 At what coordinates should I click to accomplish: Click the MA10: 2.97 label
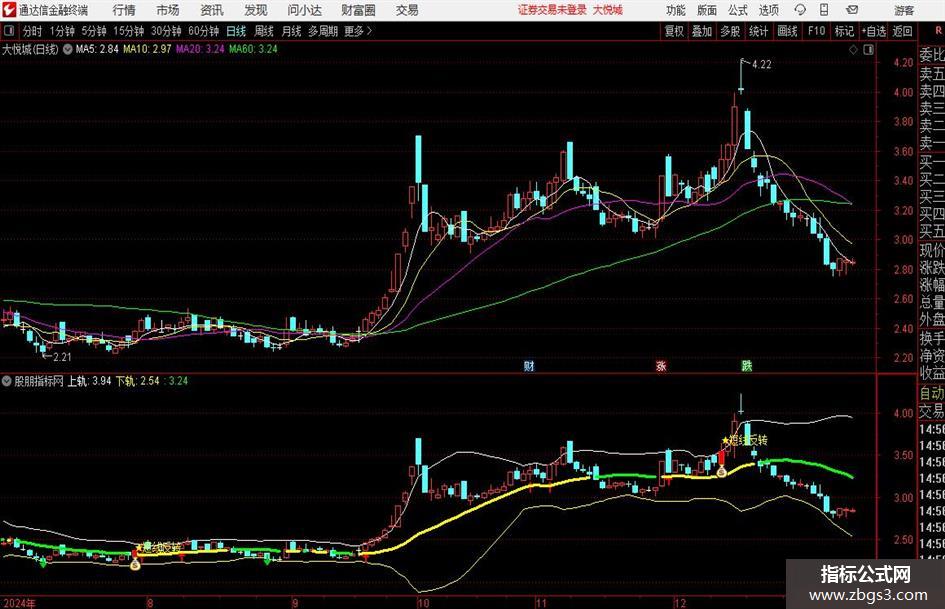(x=147, y=49)
